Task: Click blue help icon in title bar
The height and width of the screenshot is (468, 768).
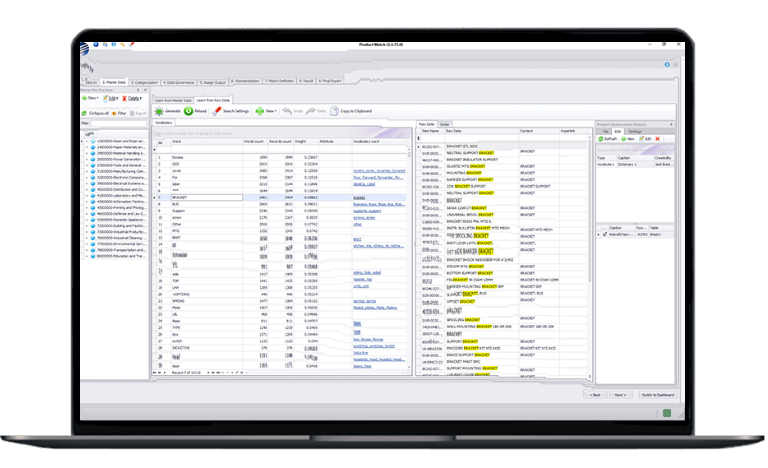Action: click(96, 45)
